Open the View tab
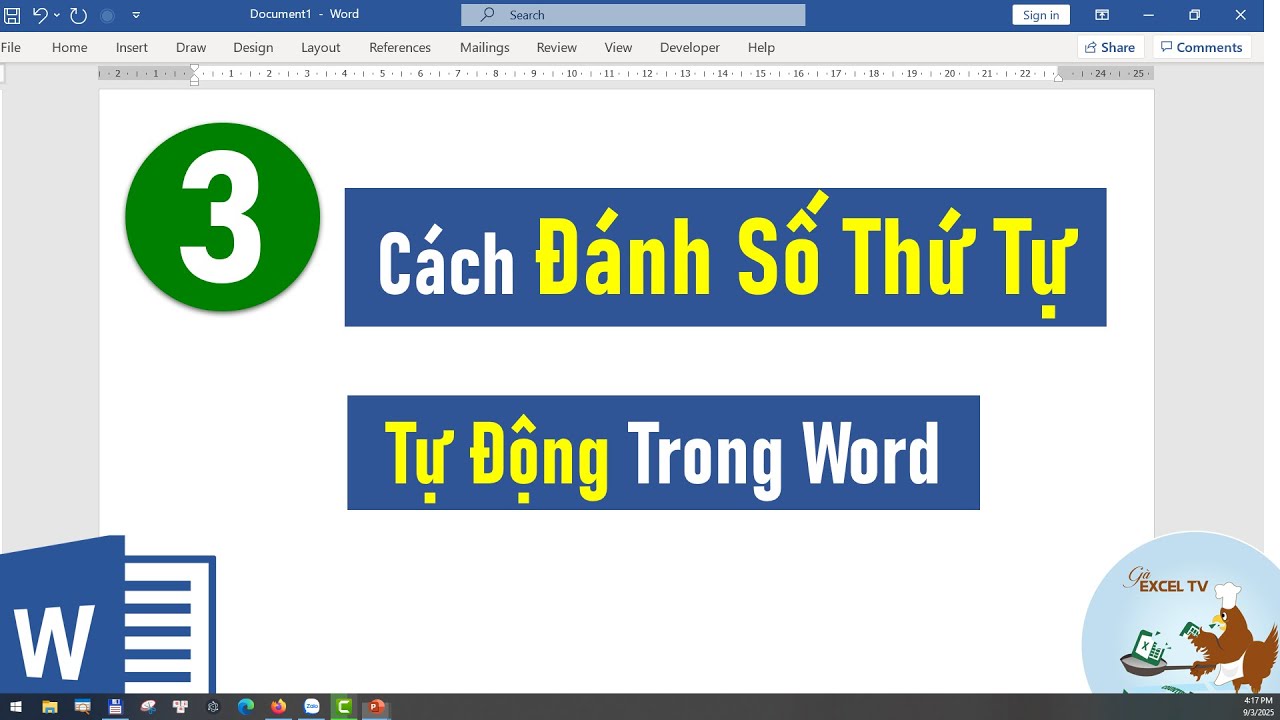1280x720 pixels. 618,47
